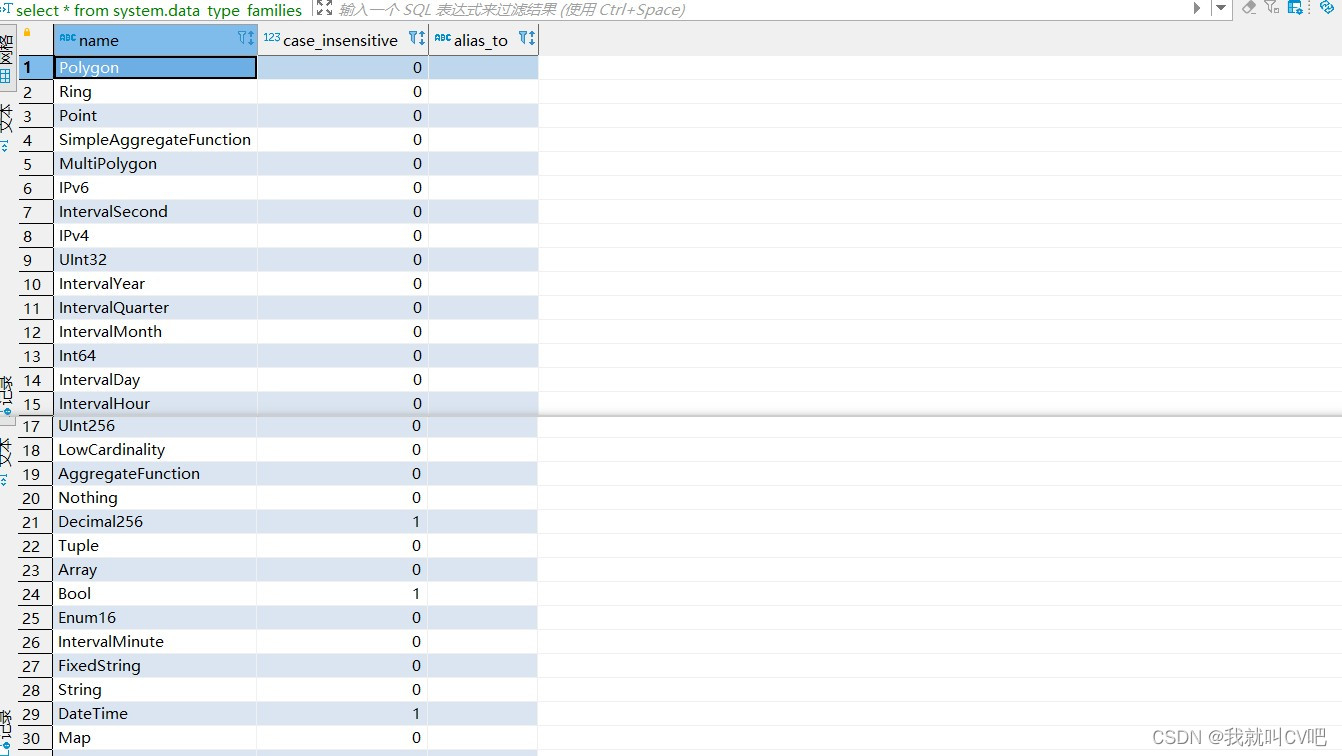Select the Int64 cell
Viewport: 1342px width, 756px height.
click(x=156, y=356)
